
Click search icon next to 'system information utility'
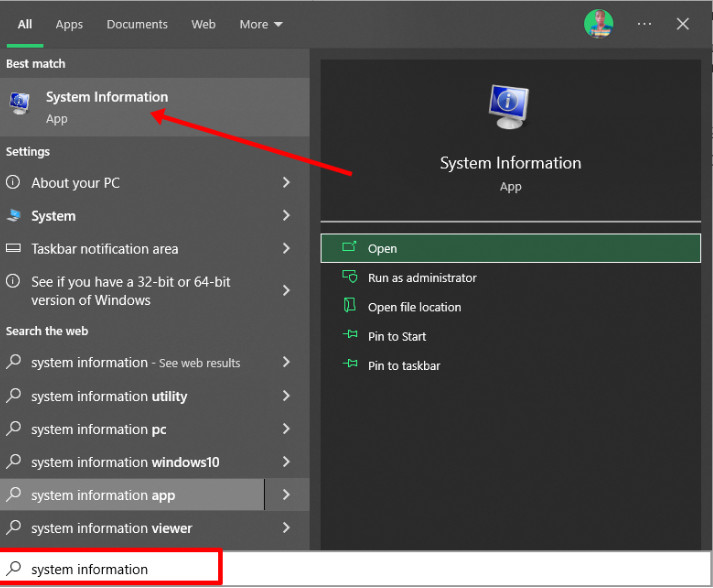pos(14,395)
